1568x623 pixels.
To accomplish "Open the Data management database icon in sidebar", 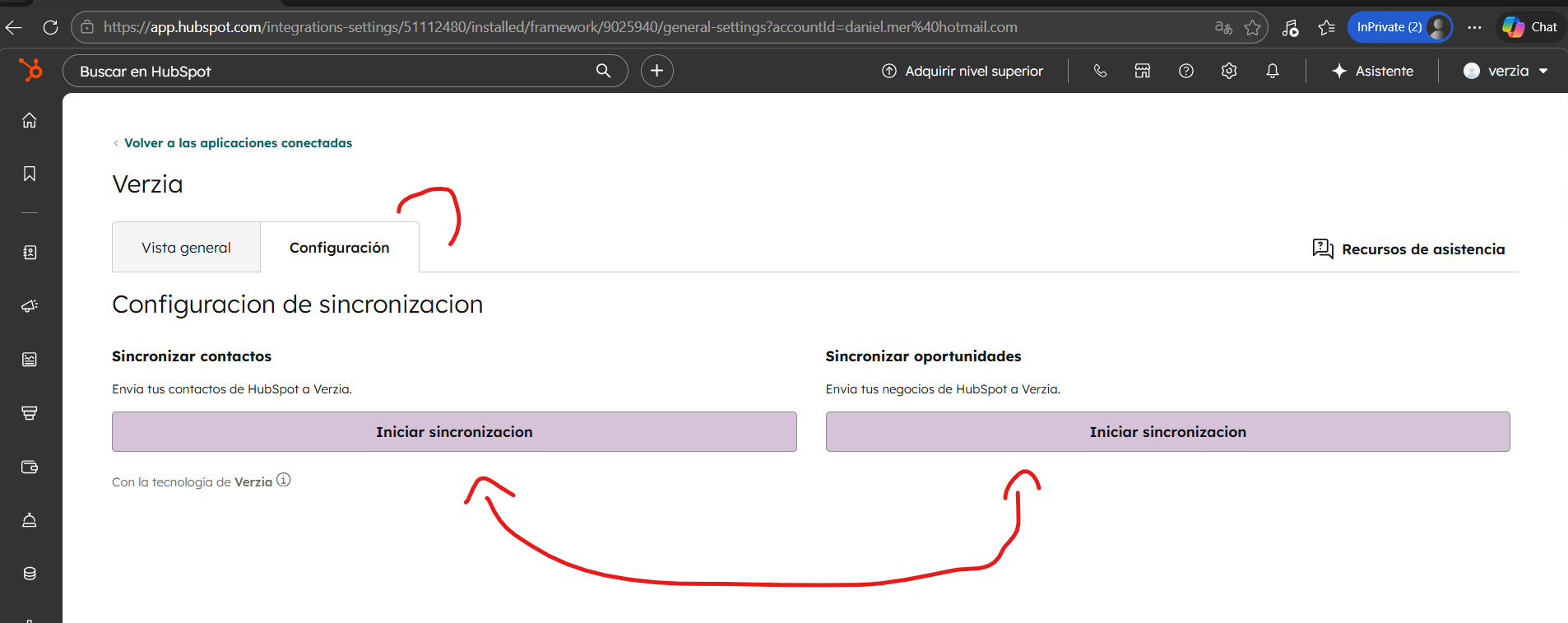I will pyautogui.click(x=30, y=574).
